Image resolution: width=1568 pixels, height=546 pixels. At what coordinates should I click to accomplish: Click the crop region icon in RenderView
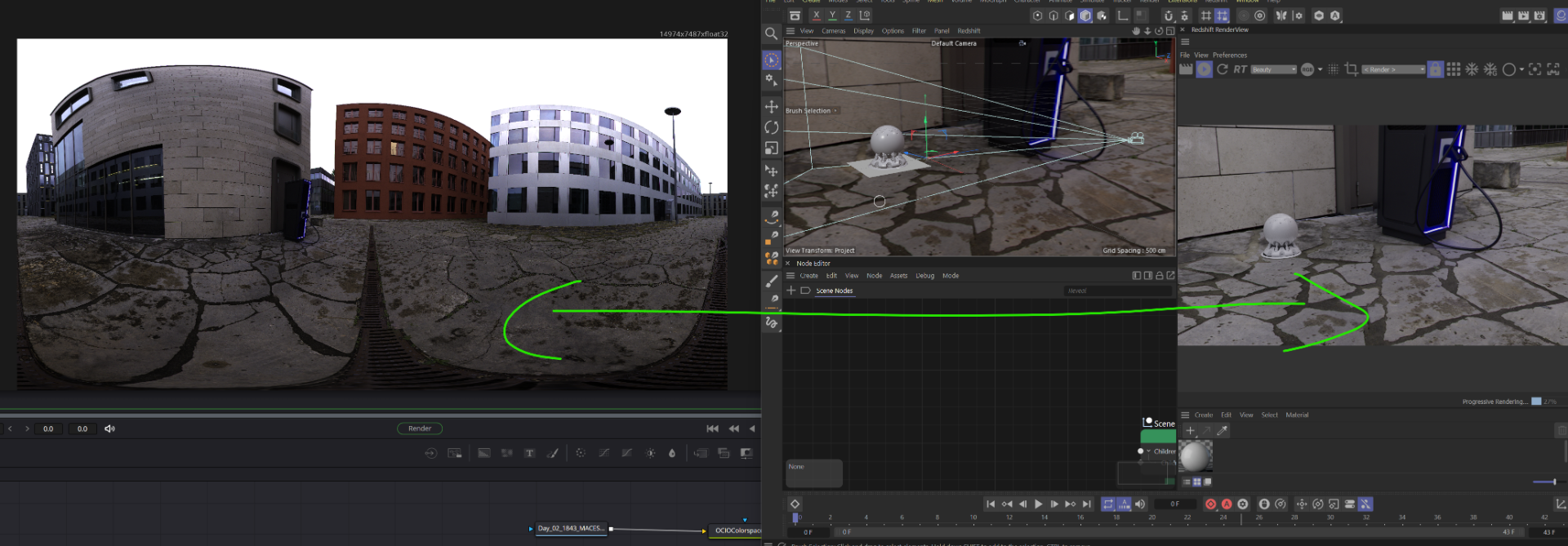[x=1352, y=69]
